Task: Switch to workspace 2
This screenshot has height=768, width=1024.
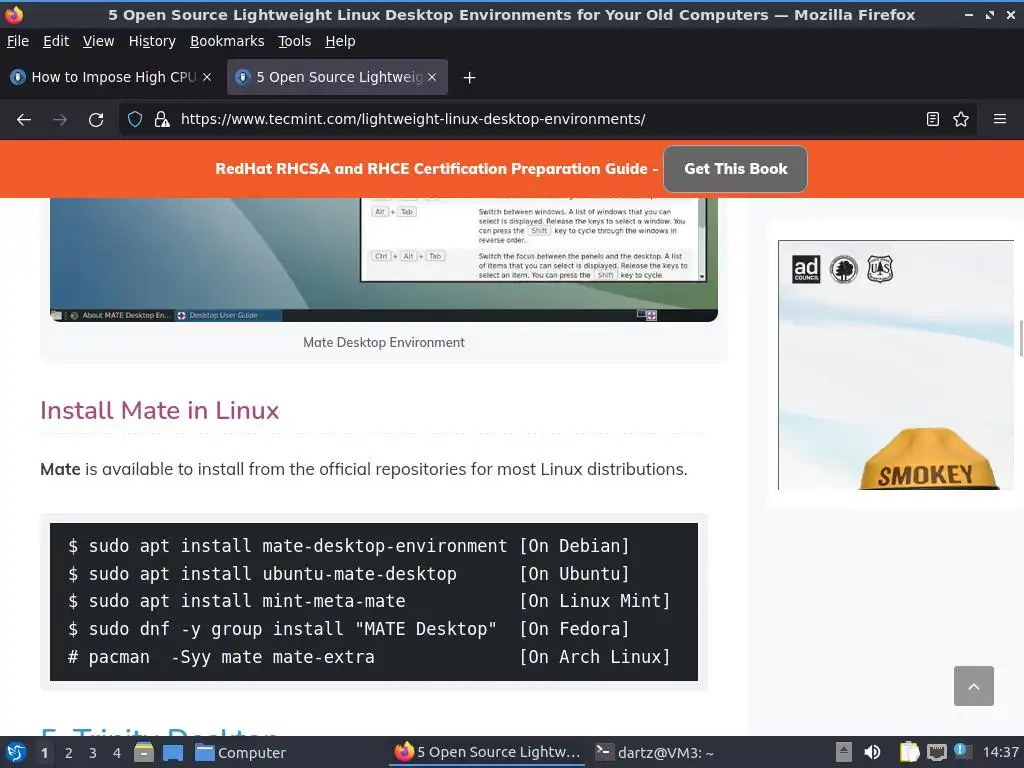Action: tap(69, 753)
